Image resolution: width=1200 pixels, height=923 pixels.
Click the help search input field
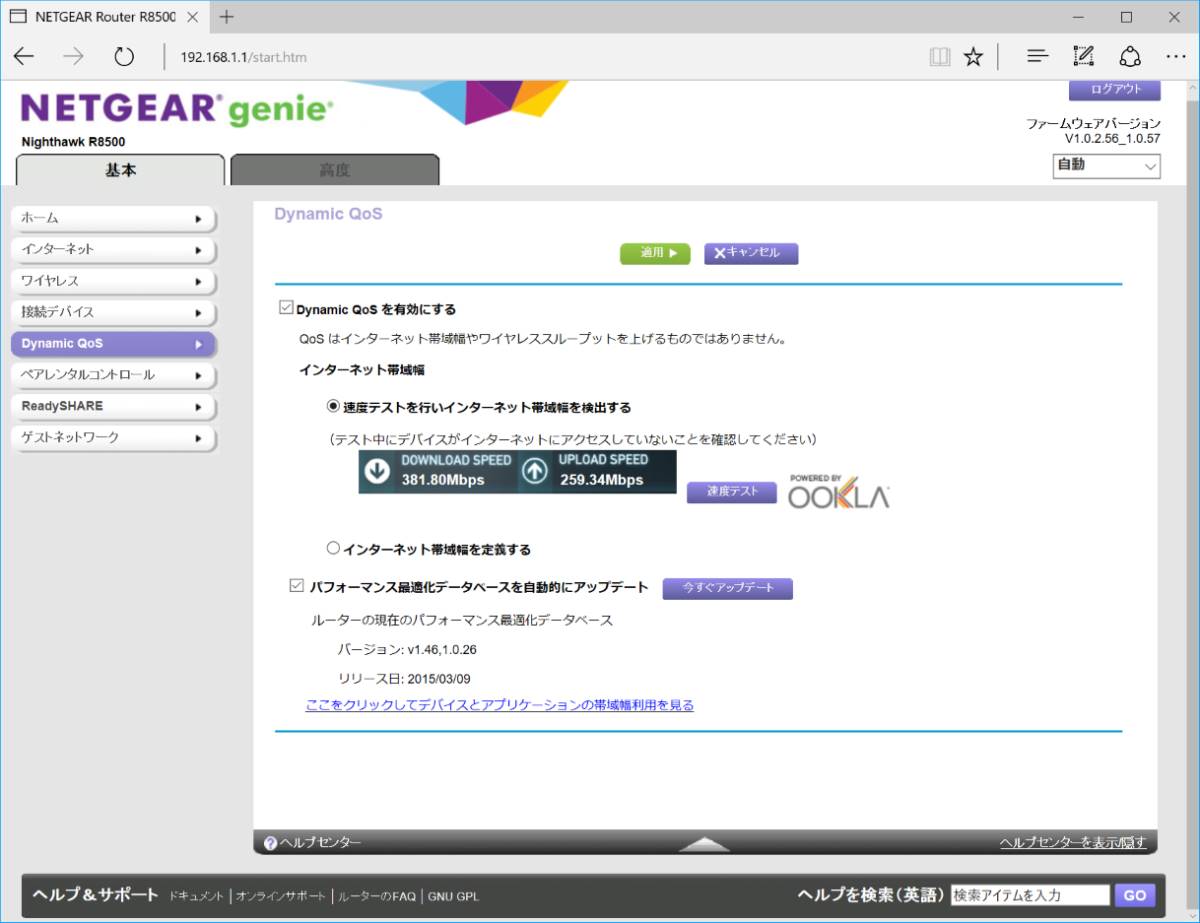click(1030, 895)
